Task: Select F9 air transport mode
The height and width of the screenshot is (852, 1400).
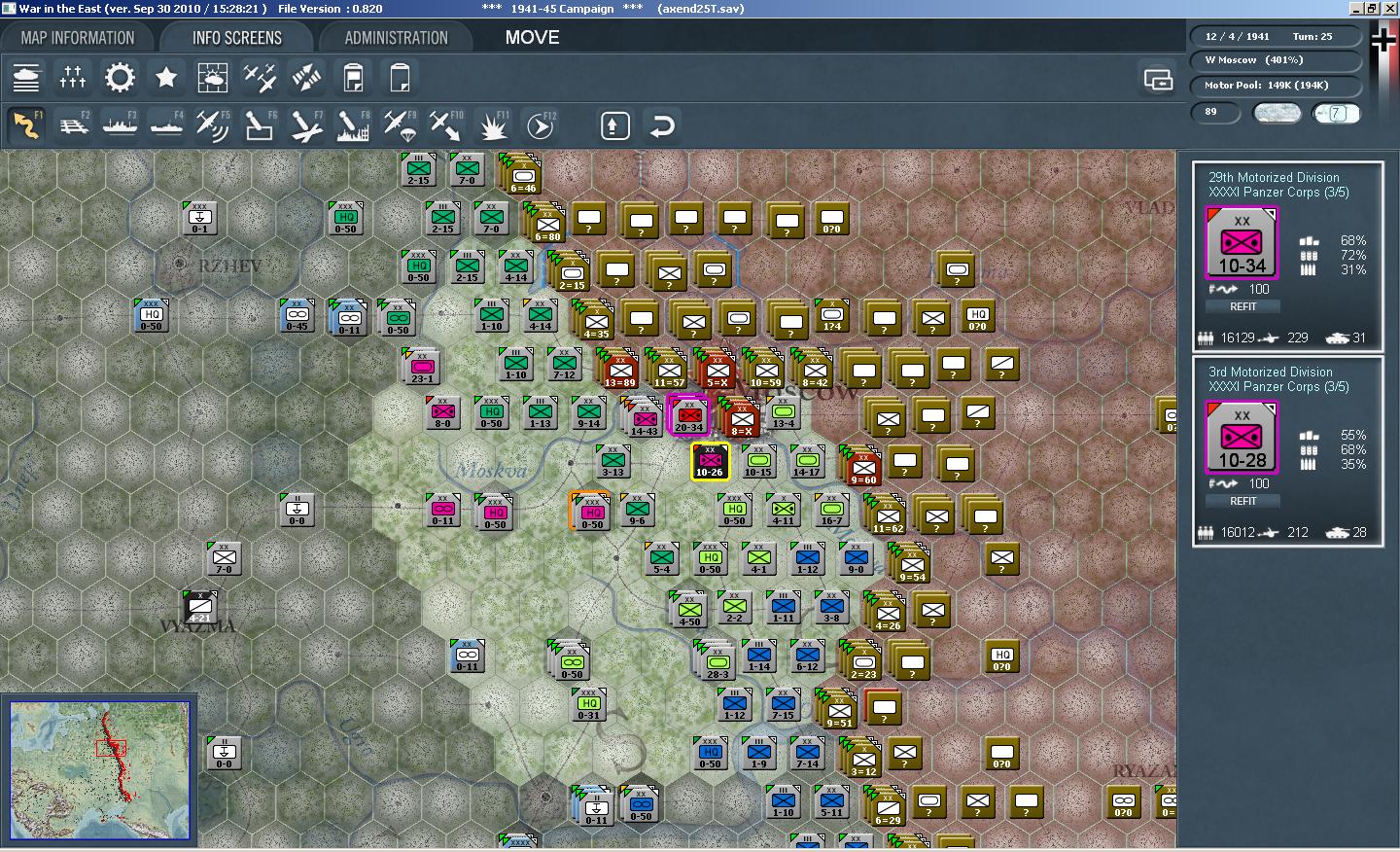Action: (400, 126)
